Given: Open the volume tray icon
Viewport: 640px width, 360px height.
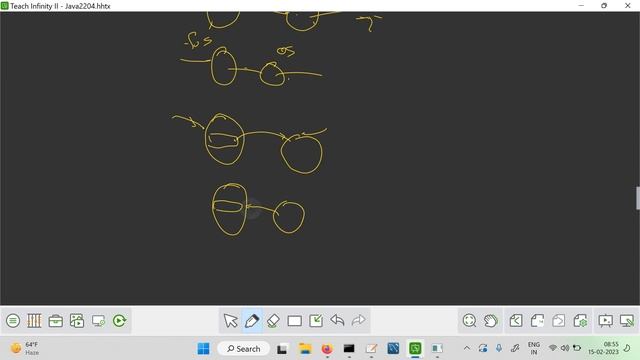Looking at the screenshot, I should [x=565, y=348].
